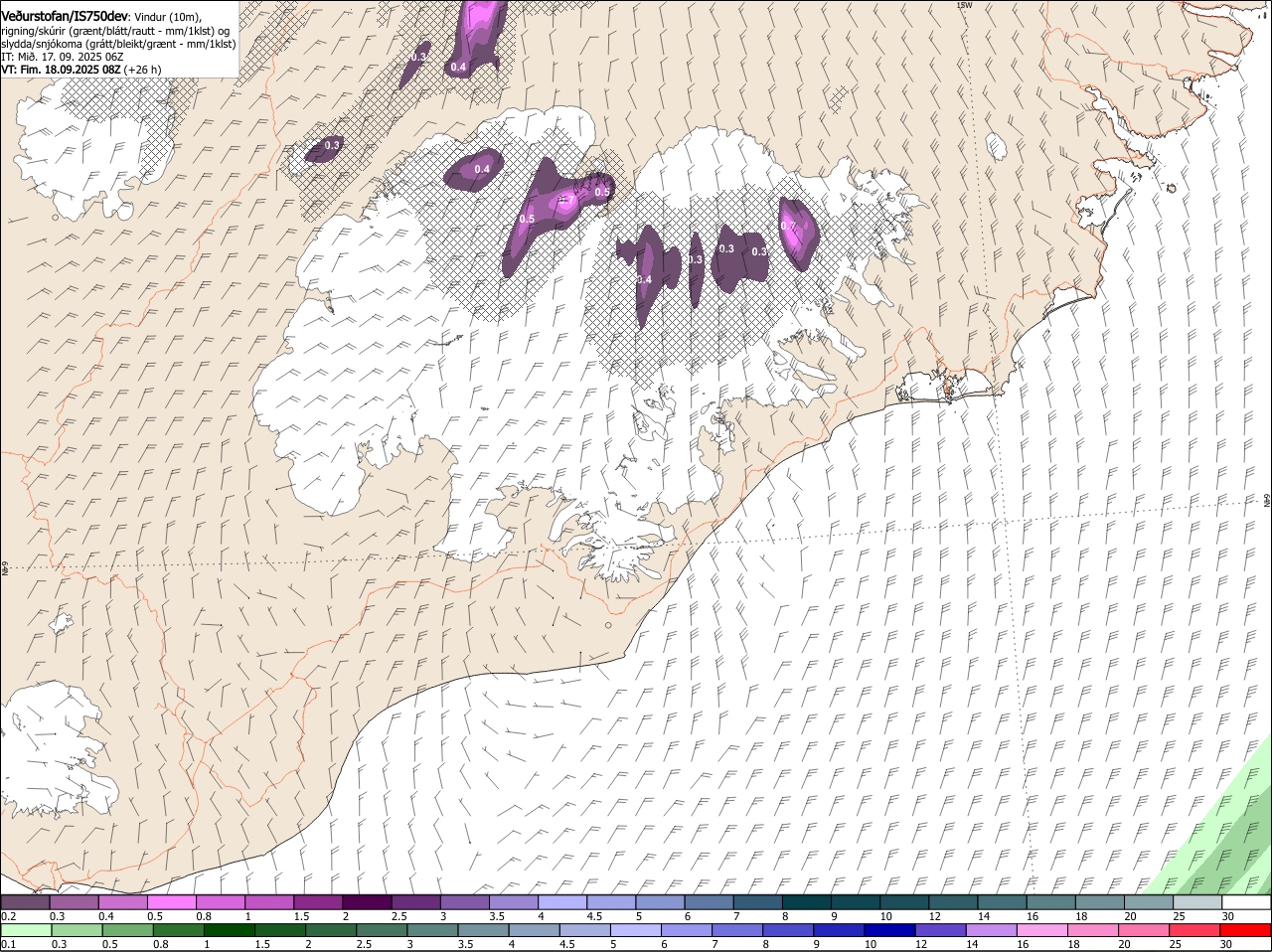Pick the pale lavender 4–4.5 snow legend swatch
This screenshot has width=1272, height=952.
pos(562,902)
